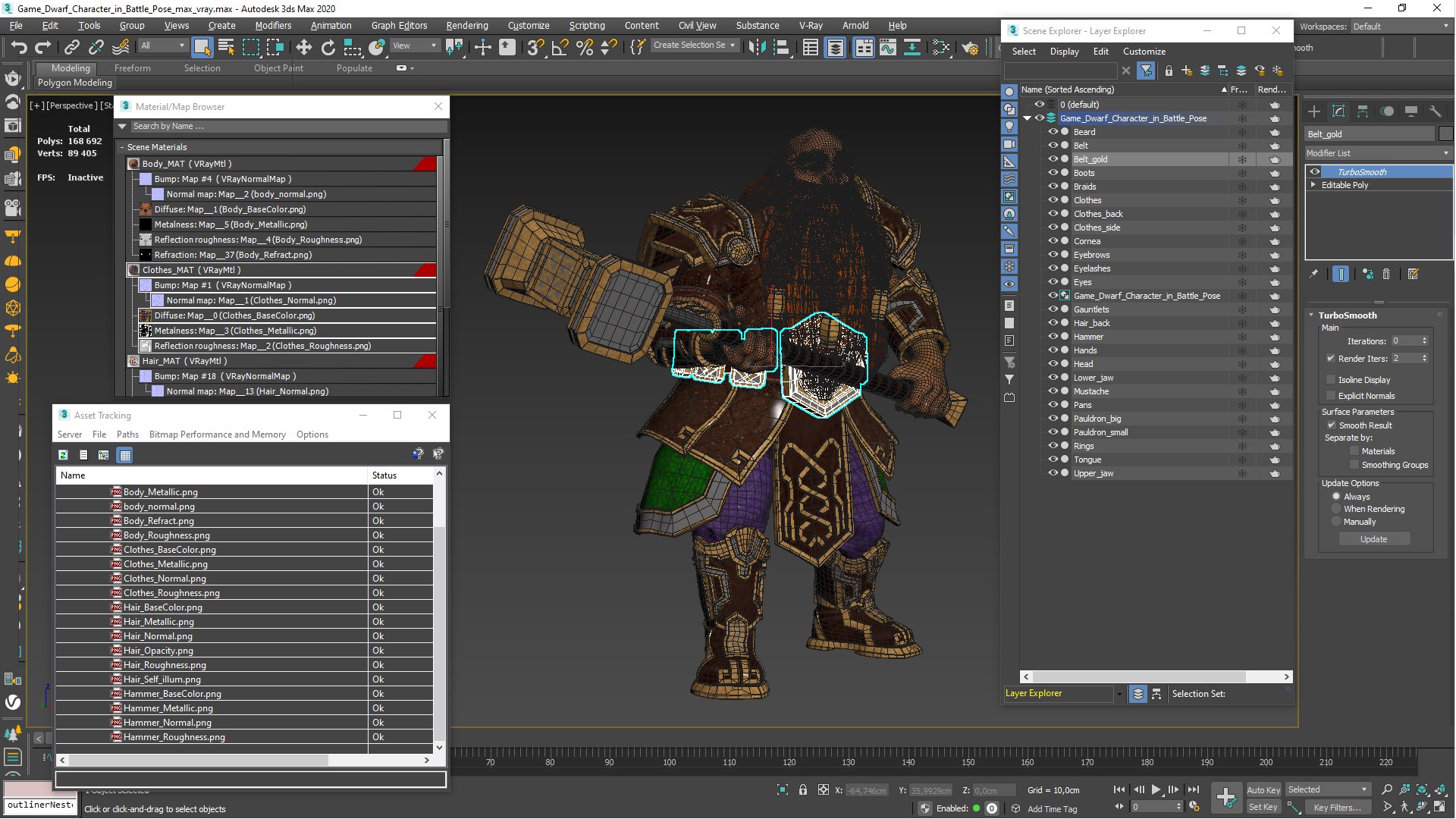Click Display Cameras filter in Scene Explorer sidebar
The width and height of the screenshot is (1456, 819).
click(x=1009, y=144)
